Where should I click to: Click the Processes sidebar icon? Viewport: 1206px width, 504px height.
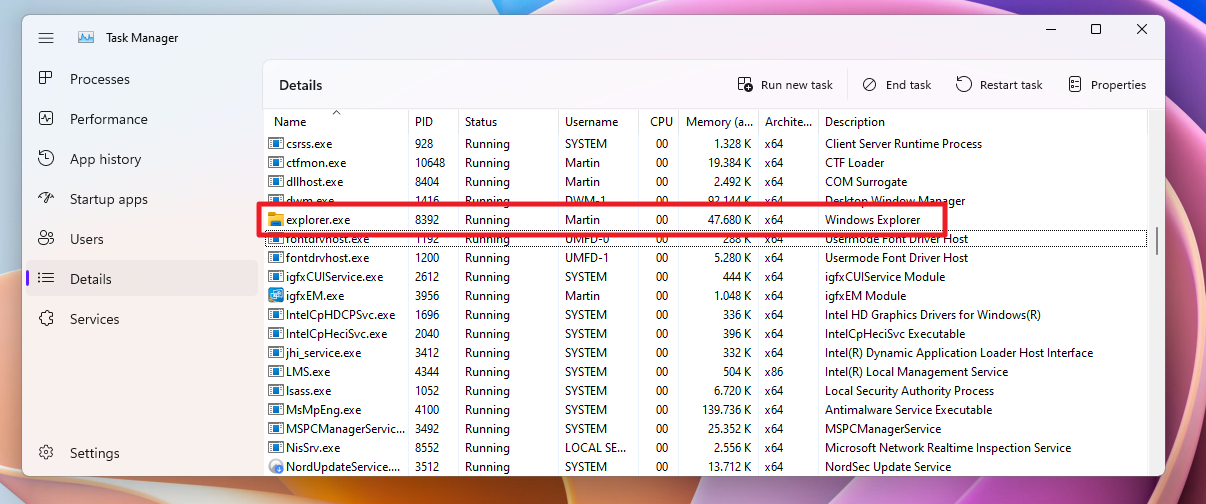46,79
